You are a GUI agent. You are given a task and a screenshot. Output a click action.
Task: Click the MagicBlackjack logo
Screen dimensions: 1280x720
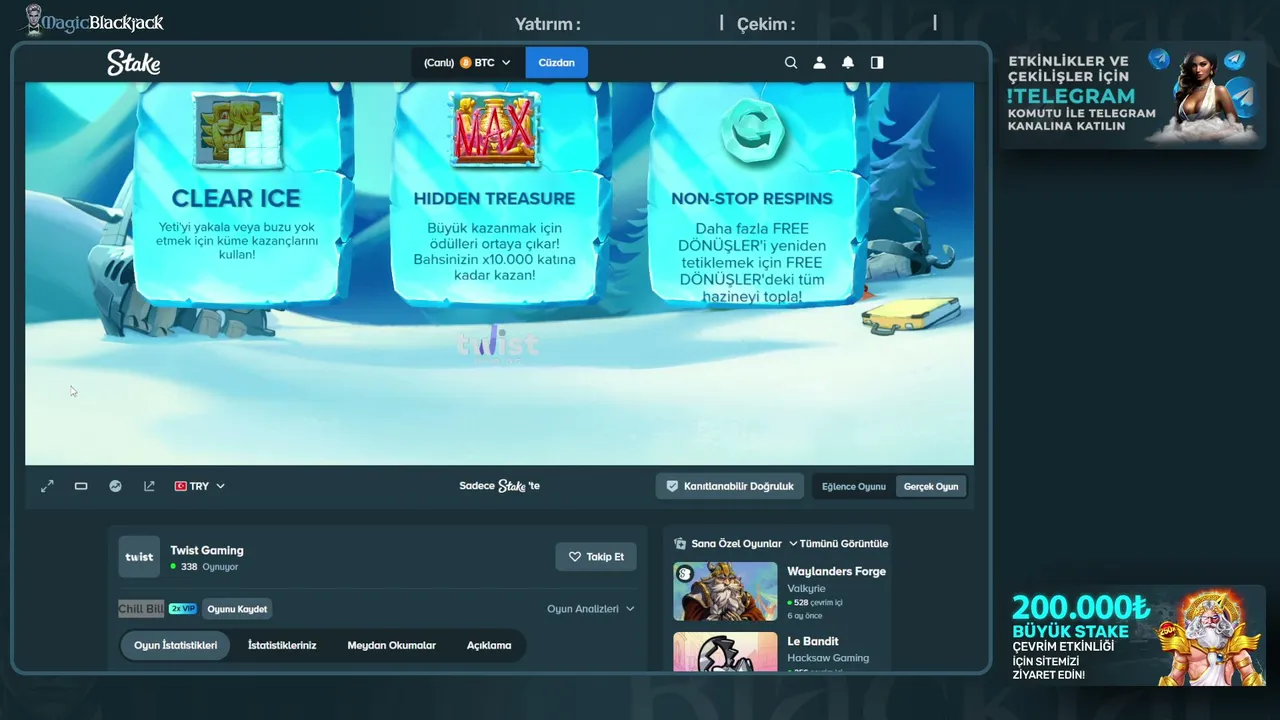click(94, 21)
